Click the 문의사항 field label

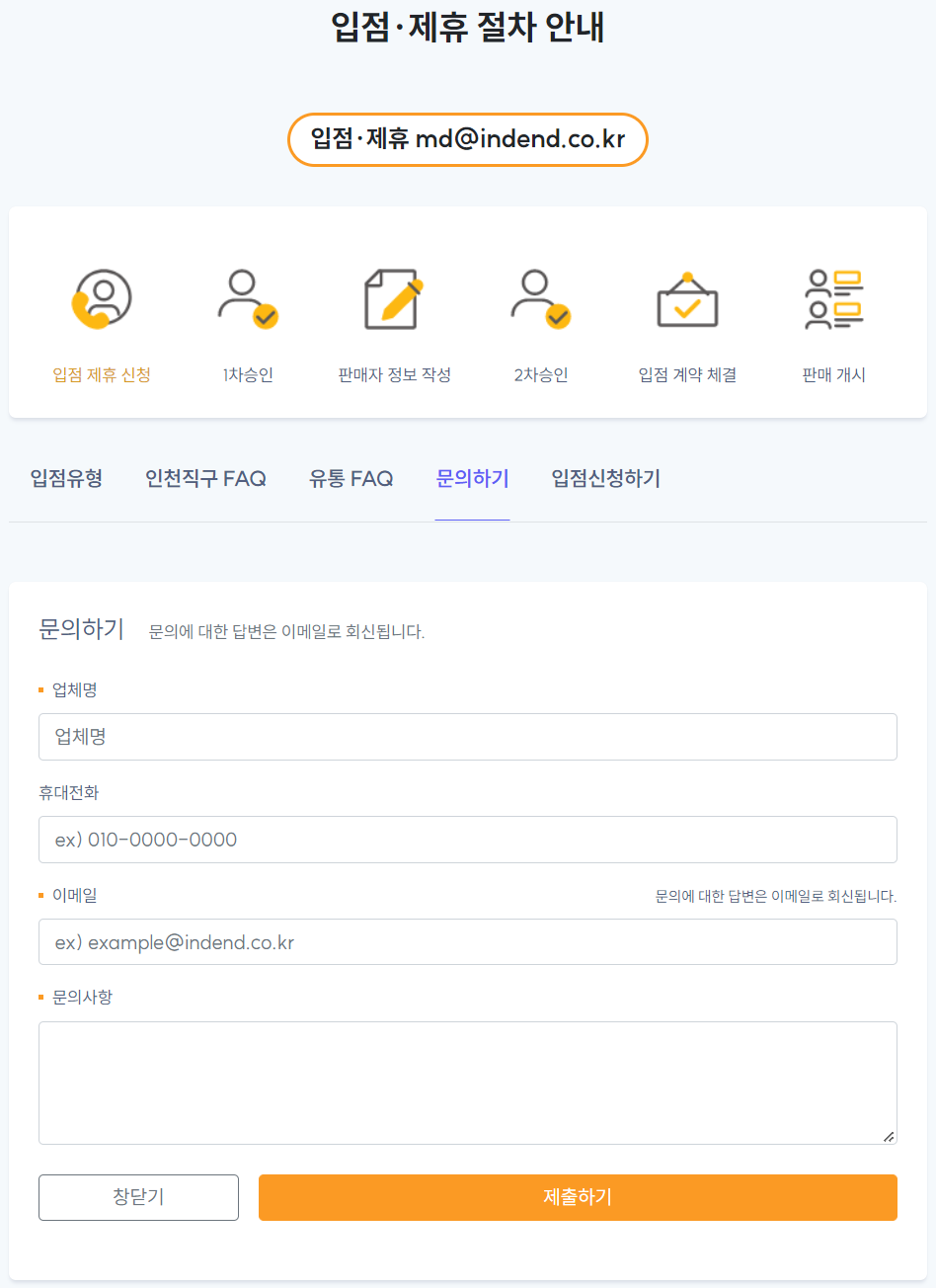tap(82, 997)
